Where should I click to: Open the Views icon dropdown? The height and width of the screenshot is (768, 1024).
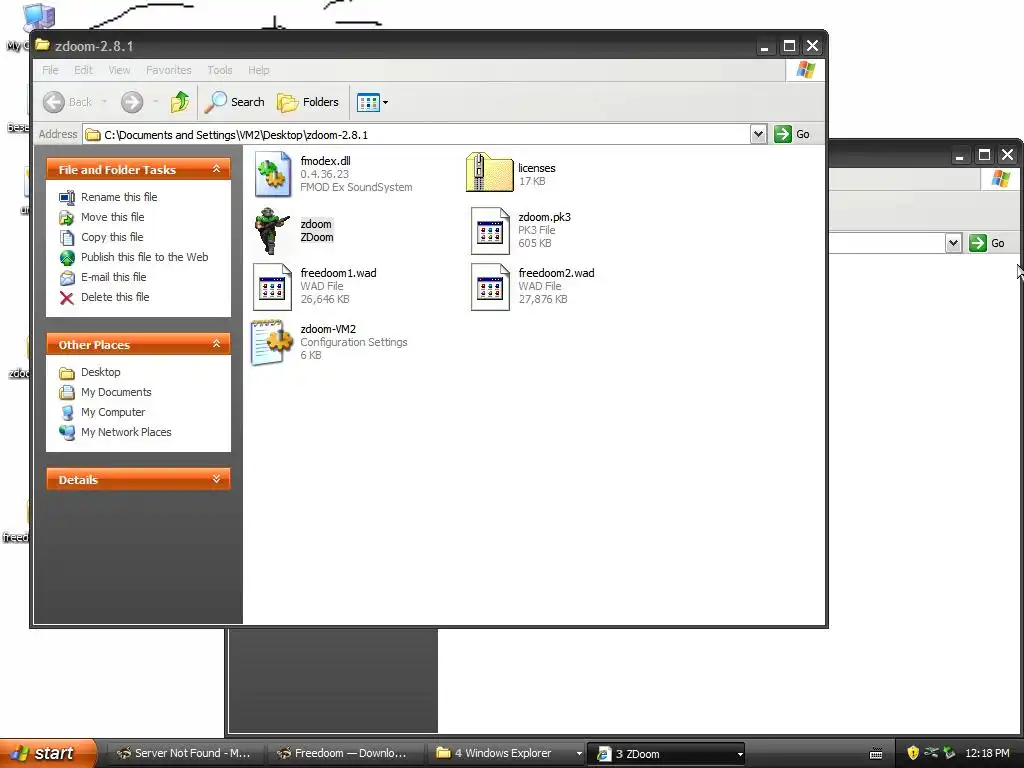tap(372, 102)
